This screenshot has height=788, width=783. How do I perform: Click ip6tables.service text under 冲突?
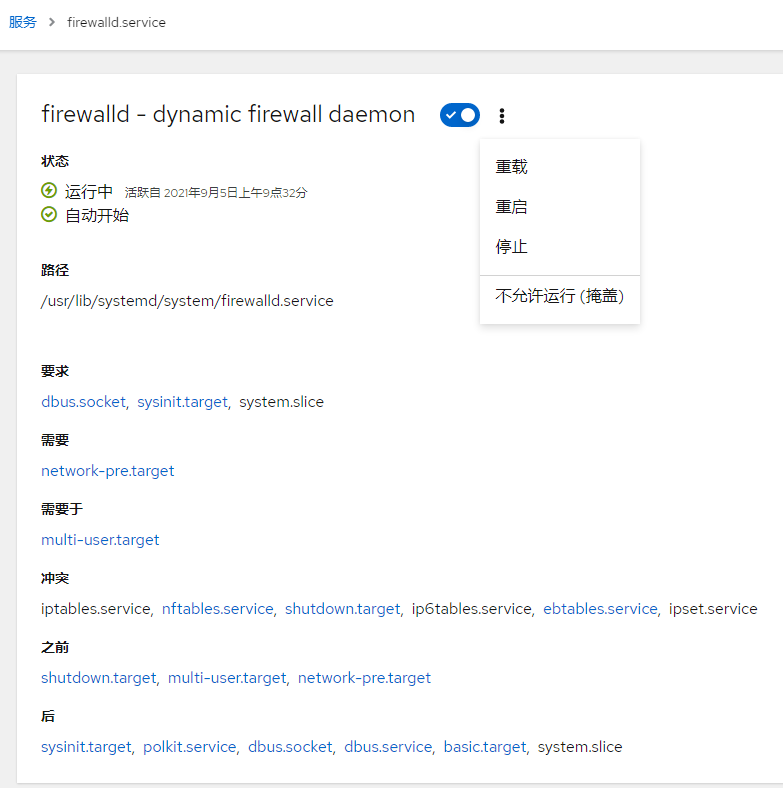[x=471, y=609]
